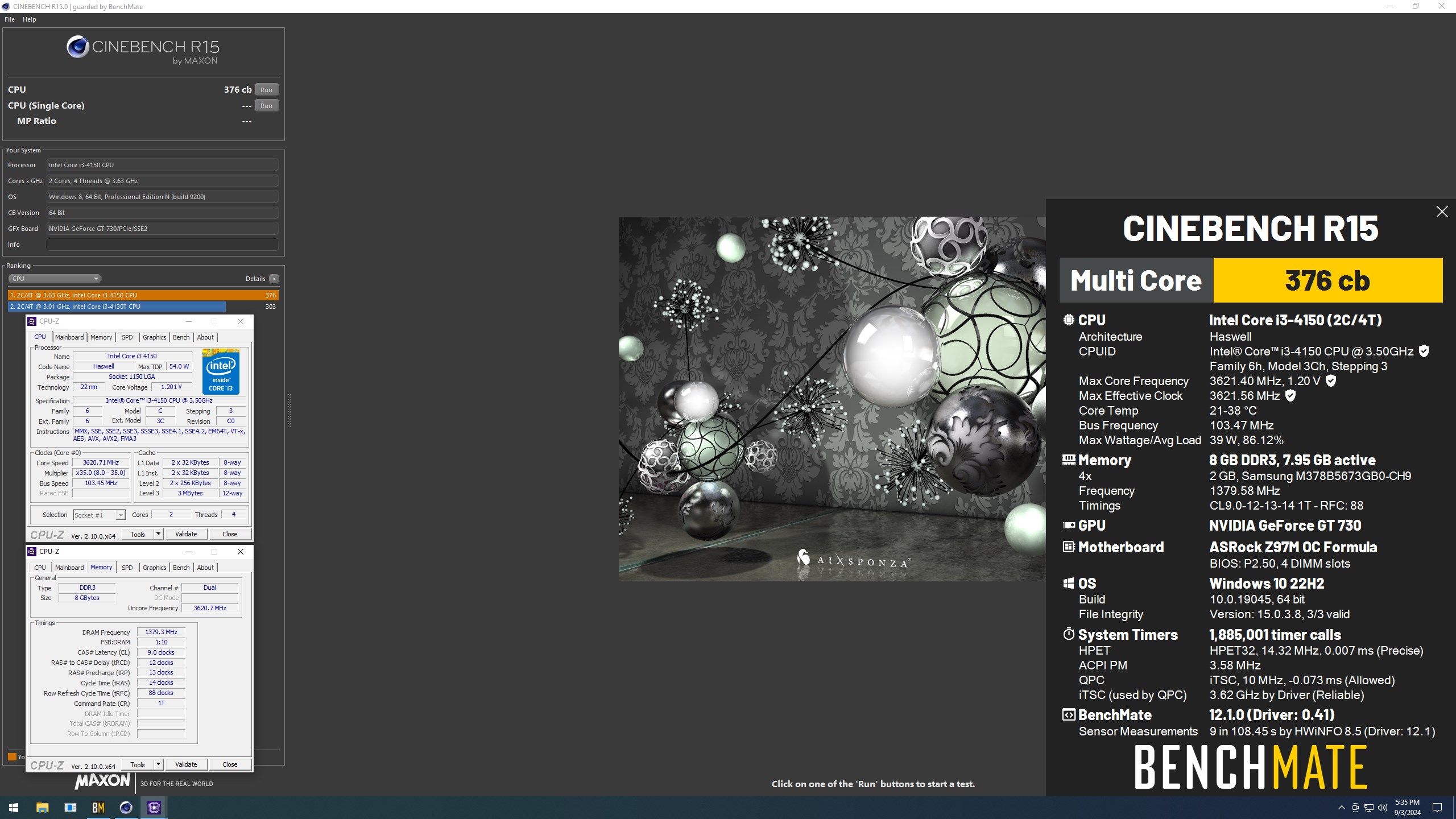Image resolution: width=1456 pixels, height=819 pixels.
Task: Click the shield icon beside CPUID value
Action: (1424, 351)
